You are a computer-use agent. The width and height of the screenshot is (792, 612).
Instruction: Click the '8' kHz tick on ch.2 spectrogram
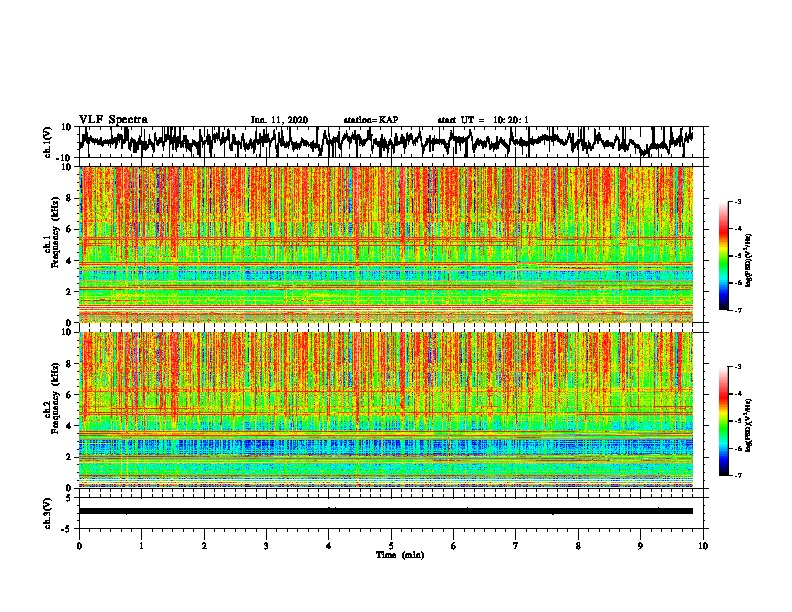(70, 364)
